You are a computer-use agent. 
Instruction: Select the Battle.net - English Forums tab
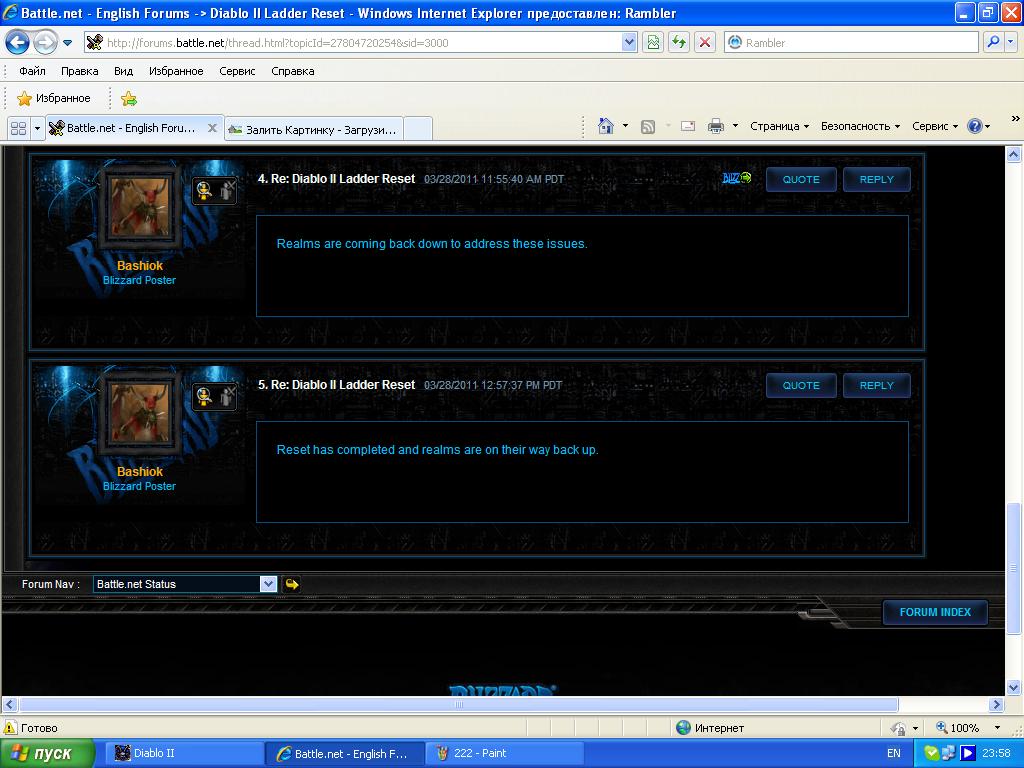pos(131,128)
